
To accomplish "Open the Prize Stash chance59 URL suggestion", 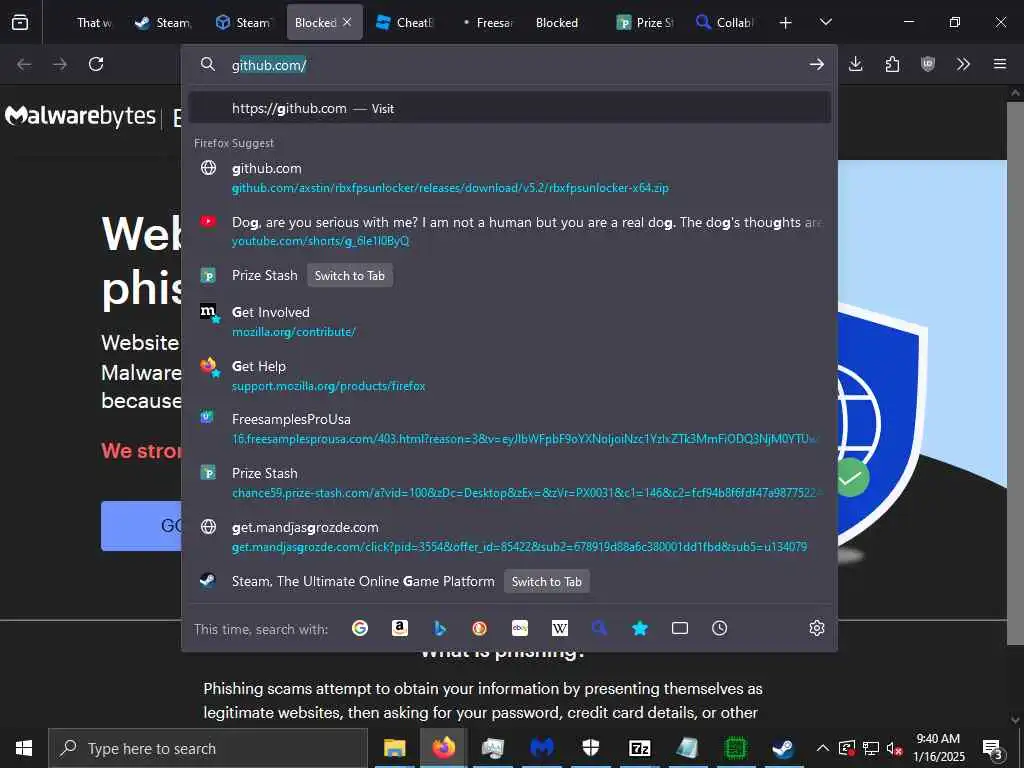I will pyautogui.click(x=509, y=483).
